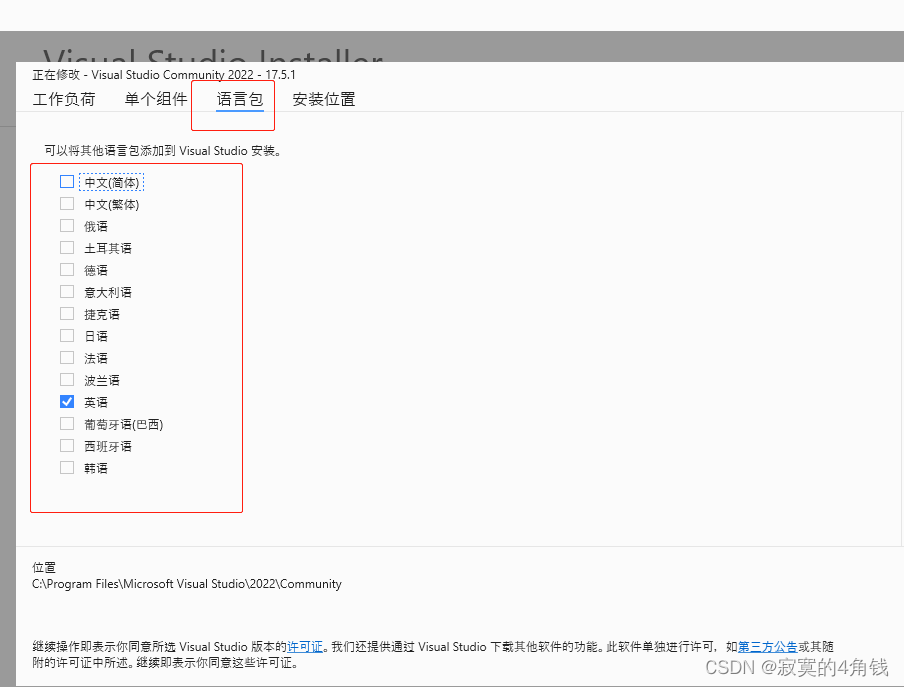The image size is (904, 687).
Task: Select the 语言包 tab
Action: click(x=232, y=99)
